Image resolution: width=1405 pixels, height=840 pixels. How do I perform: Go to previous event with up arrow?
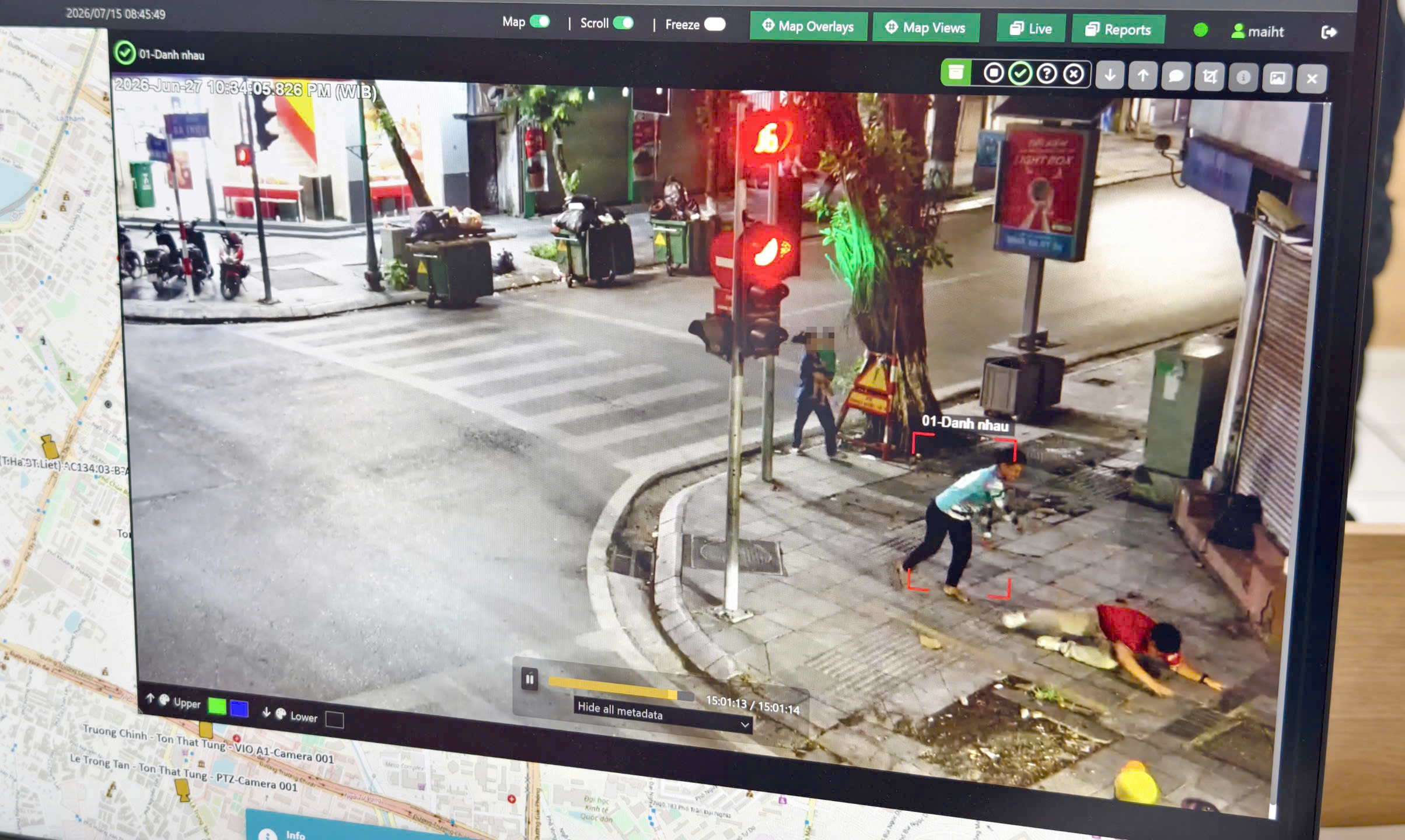[x=1142, y=76]
